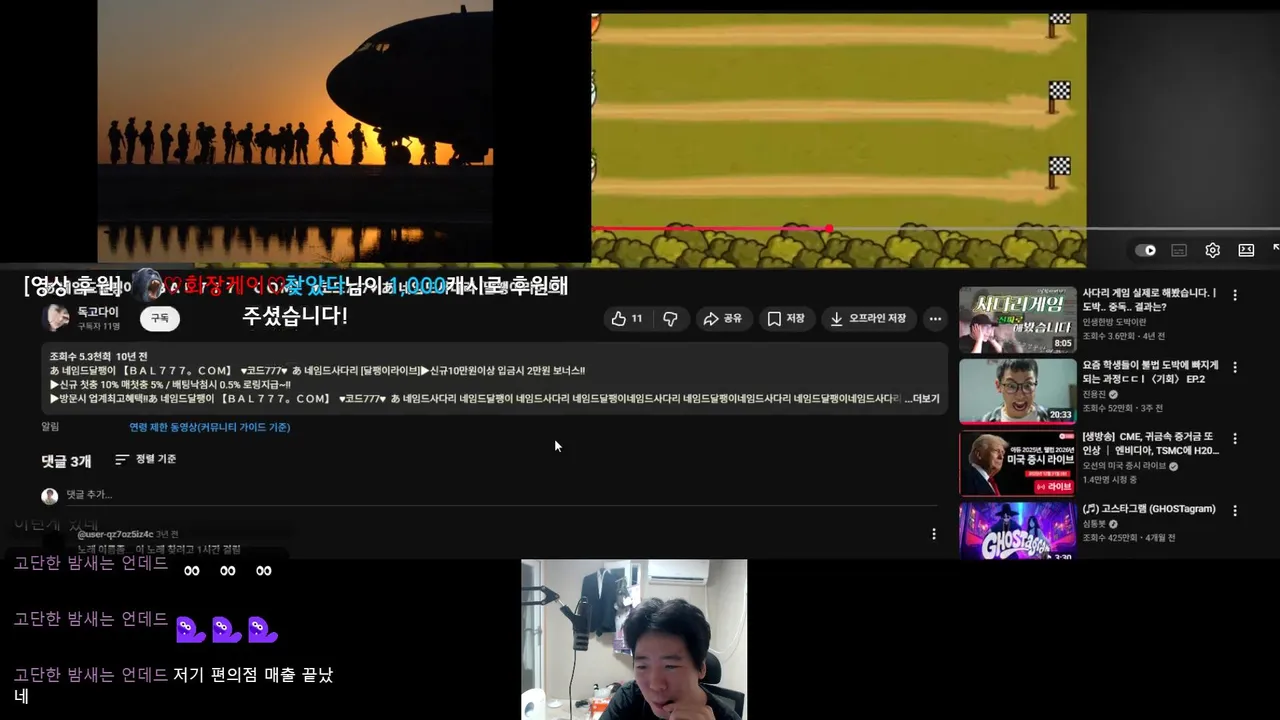Viewport: 1280px width, 720px height.
Task: Open channel 심동봇
Action: tap(1094, 523)
